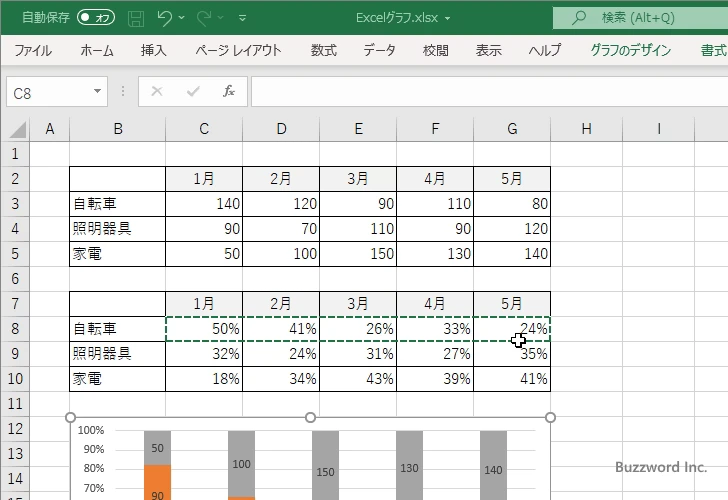Open the 校閲 tab
This screenshot has width=728, height=500.
pyautogui.click(x=436, y=50)
